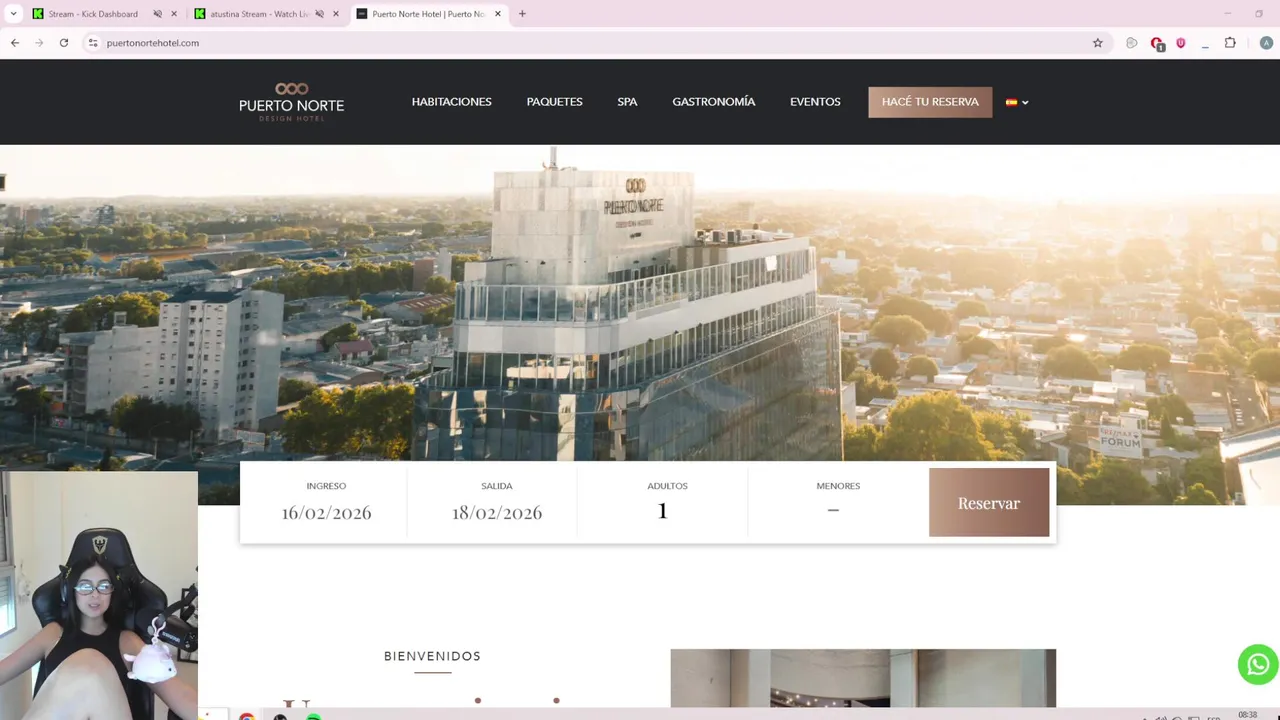Close the atustina Stream tab
This screenshot has width=1280, height=720.
336,14
